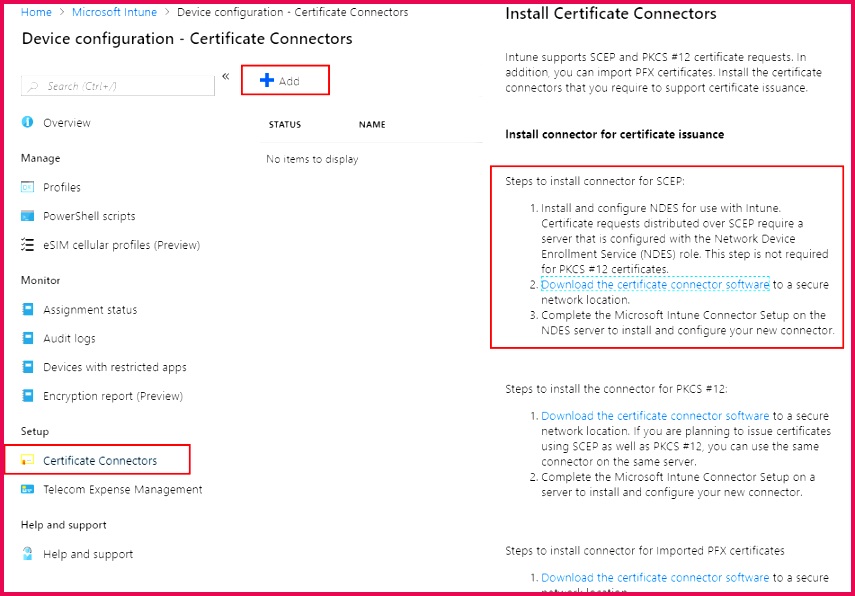Screen dimensions: 855x596
Task: Select Assignment status under Monitor
Action: (x=90, y=310)
